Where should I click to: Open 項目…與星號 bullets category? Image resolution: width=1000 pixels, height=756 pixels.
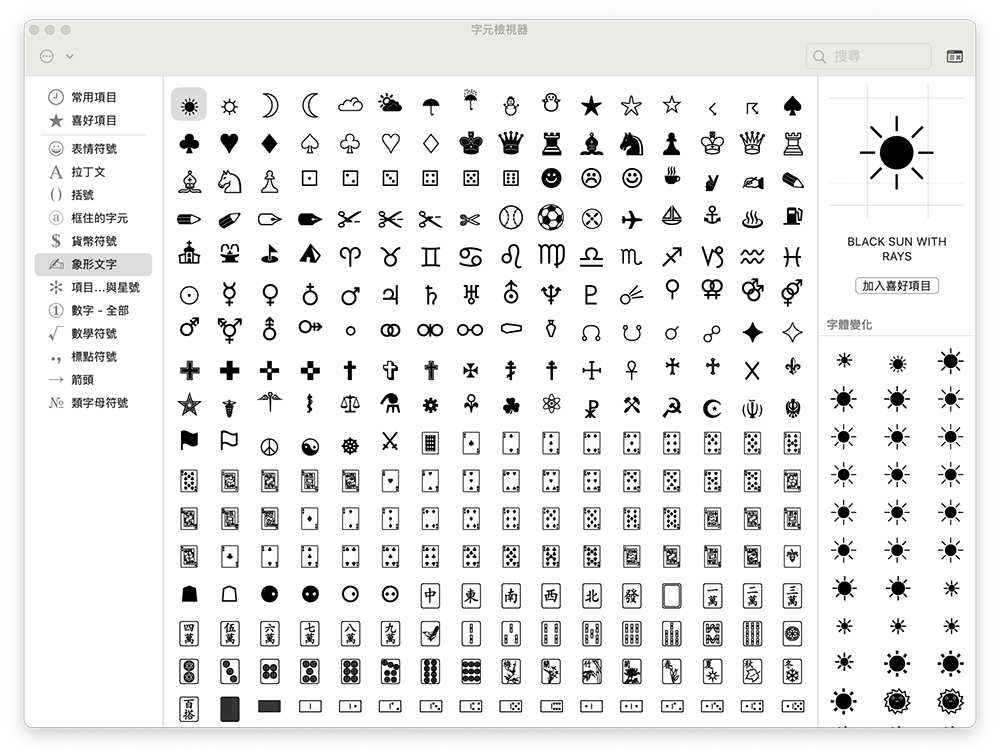94,287
